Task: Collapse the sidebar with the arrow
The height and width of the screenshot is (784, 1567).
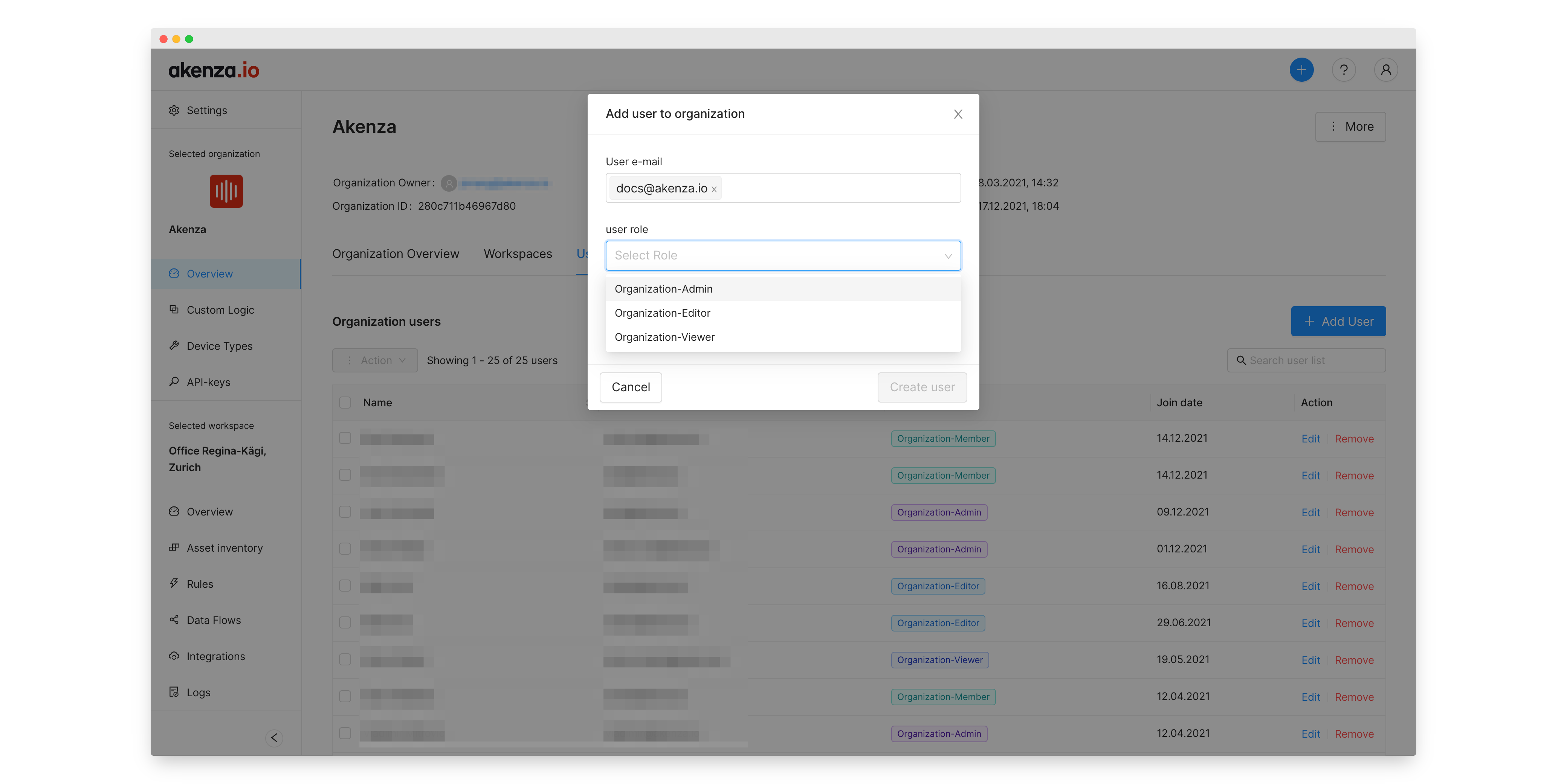Action: tap(274, 738)
